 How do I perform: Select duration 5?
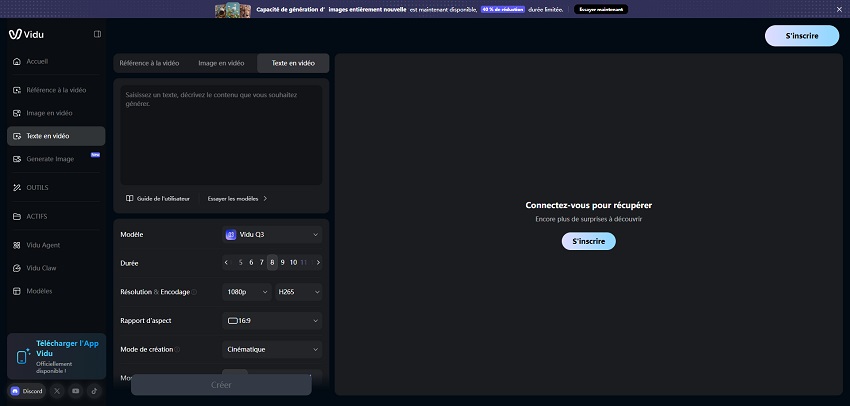point(241,263)
